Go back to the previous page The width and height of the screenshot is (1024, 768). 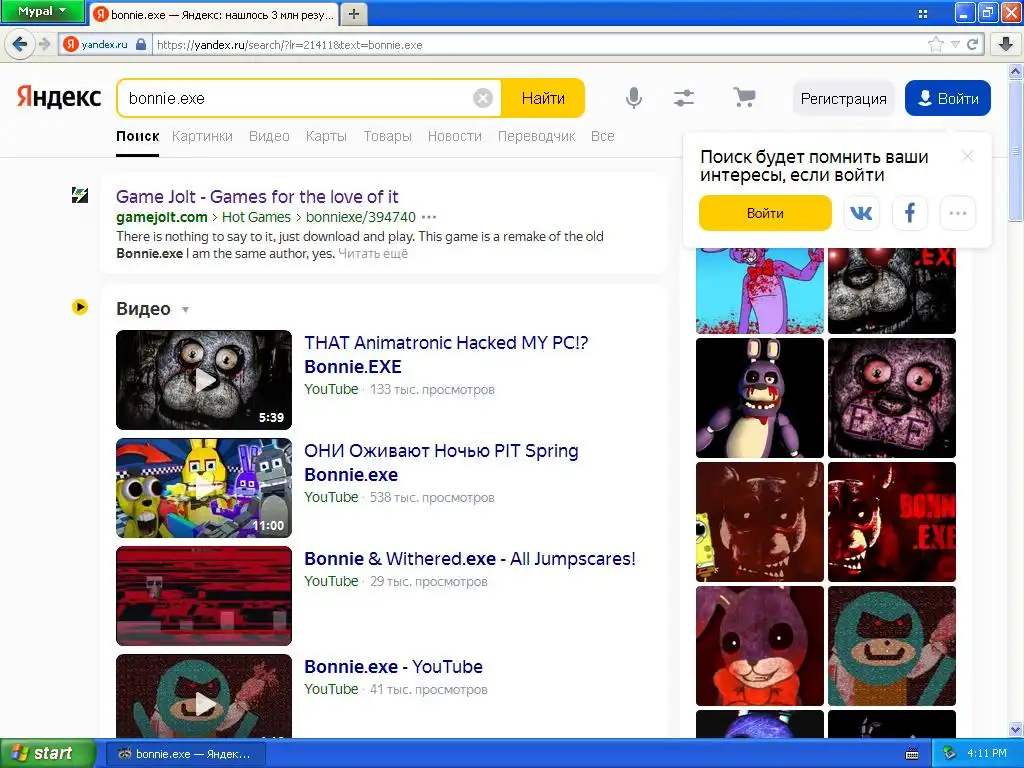[20, 44]
